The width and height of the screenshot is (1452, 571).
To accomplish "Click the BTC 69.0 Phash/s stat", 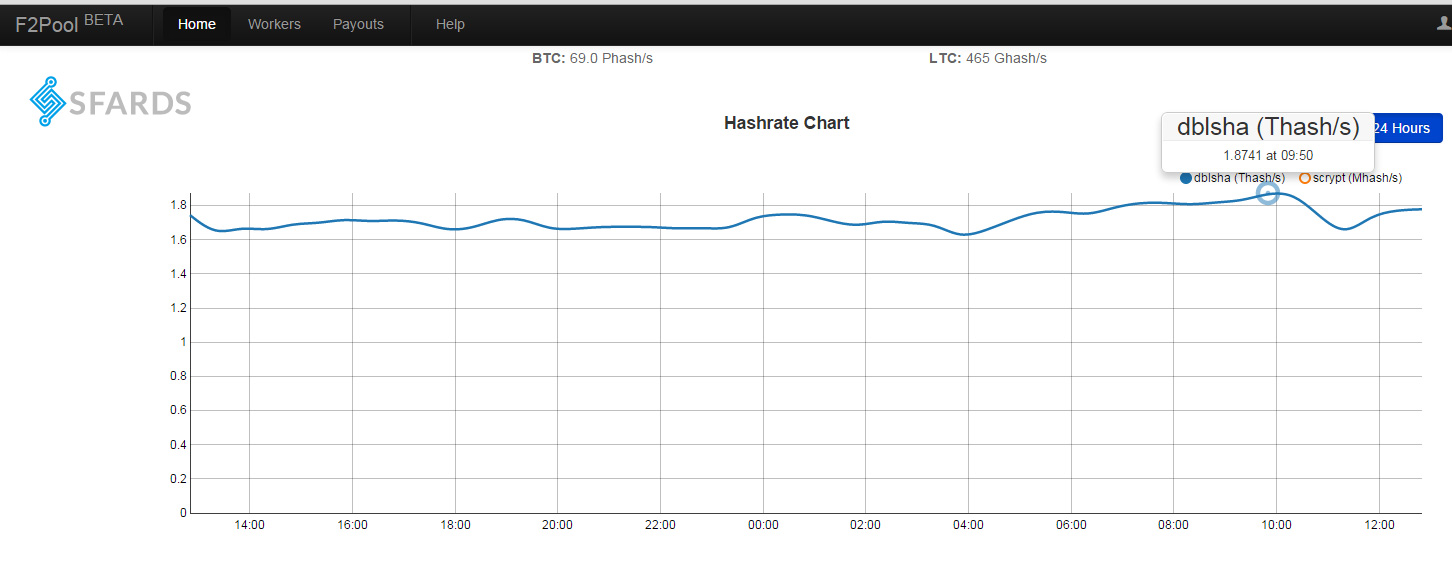I will 592,58.
